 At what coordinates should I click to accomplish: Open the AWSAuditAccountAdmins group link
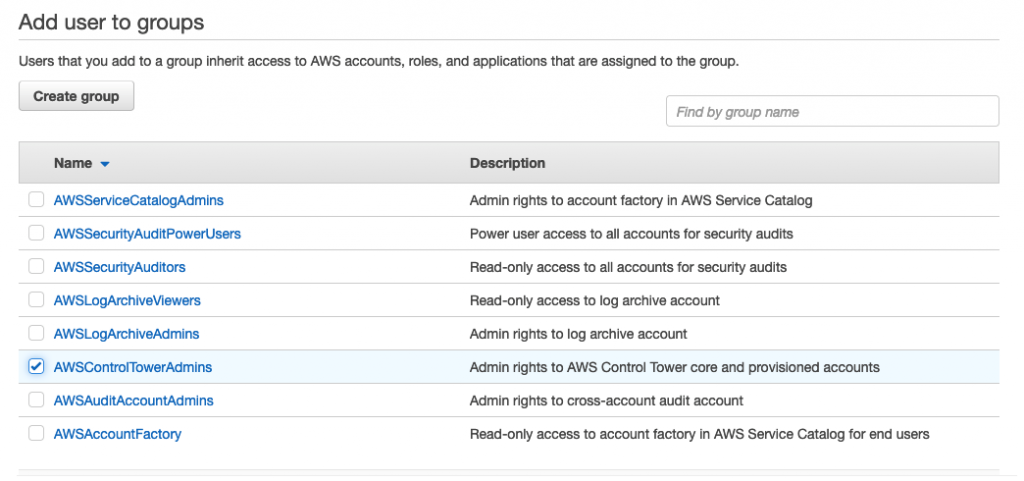coord(133,400)
